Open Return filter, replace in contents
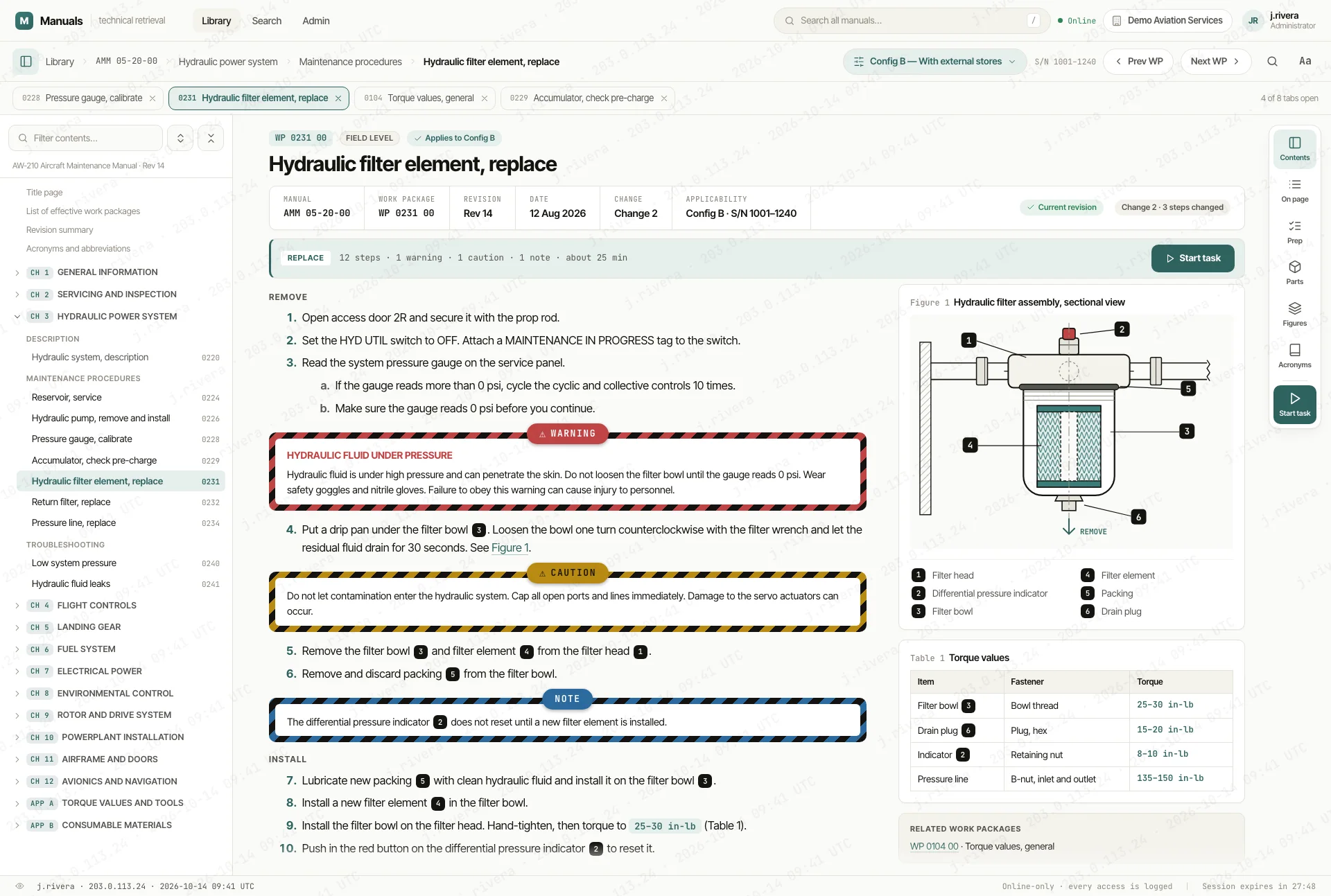The width and height of the screenshot is (1331, 896). pos(121,502)
